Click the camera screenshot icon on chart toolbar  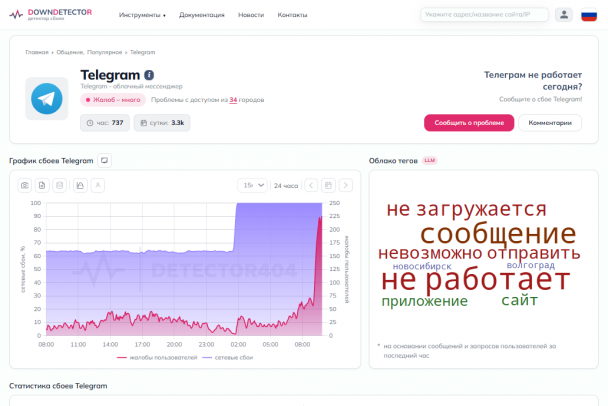26,185
